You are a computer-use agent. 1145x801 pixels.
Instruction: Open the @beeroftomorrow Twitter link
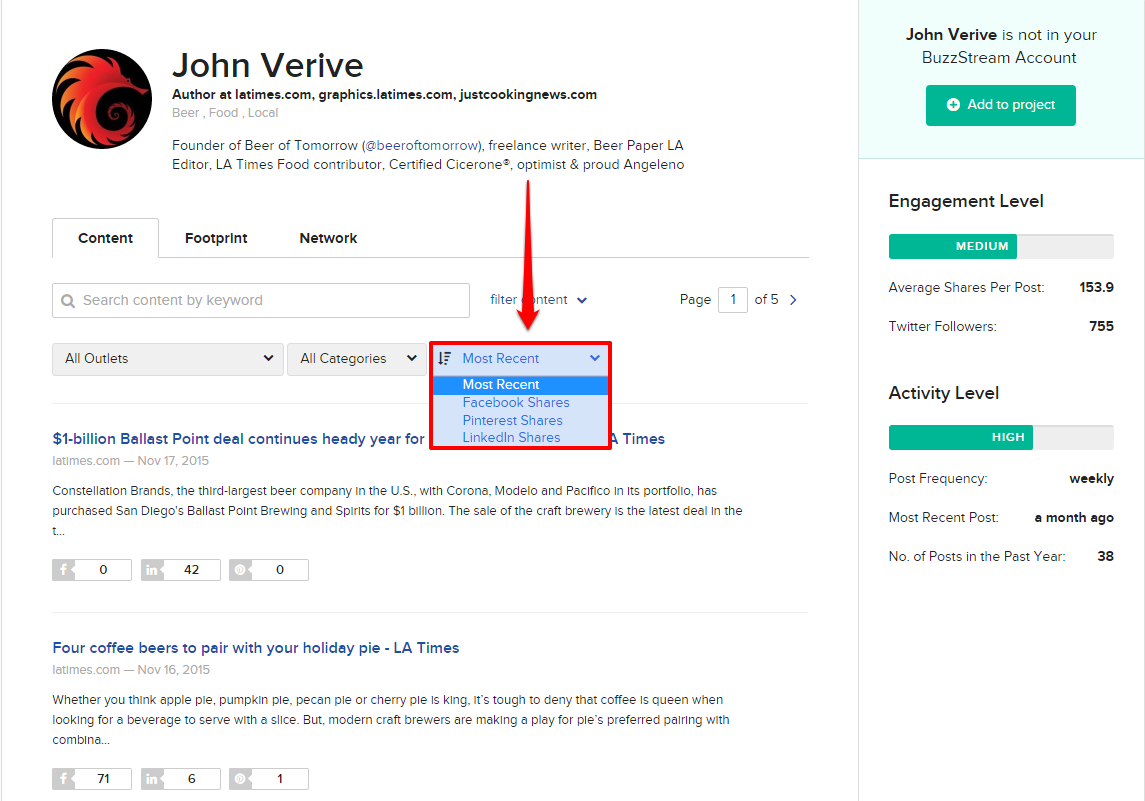421,145
